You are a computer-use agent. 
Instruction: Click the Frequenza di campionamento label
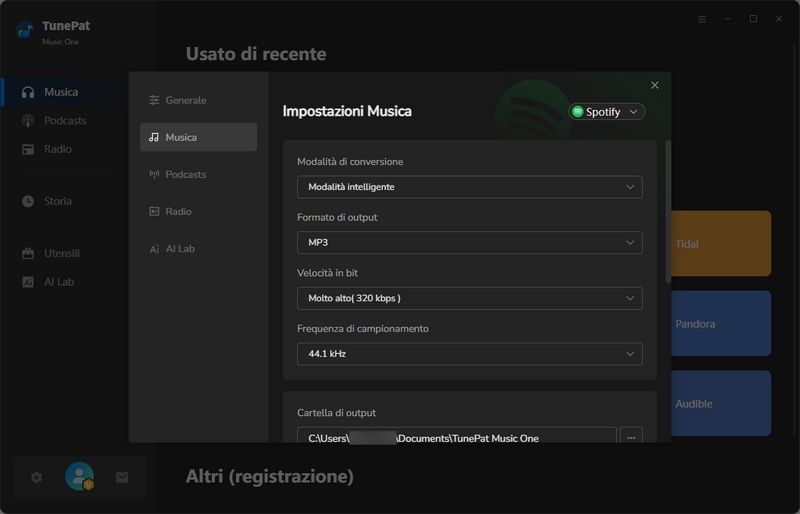(363, 328)
